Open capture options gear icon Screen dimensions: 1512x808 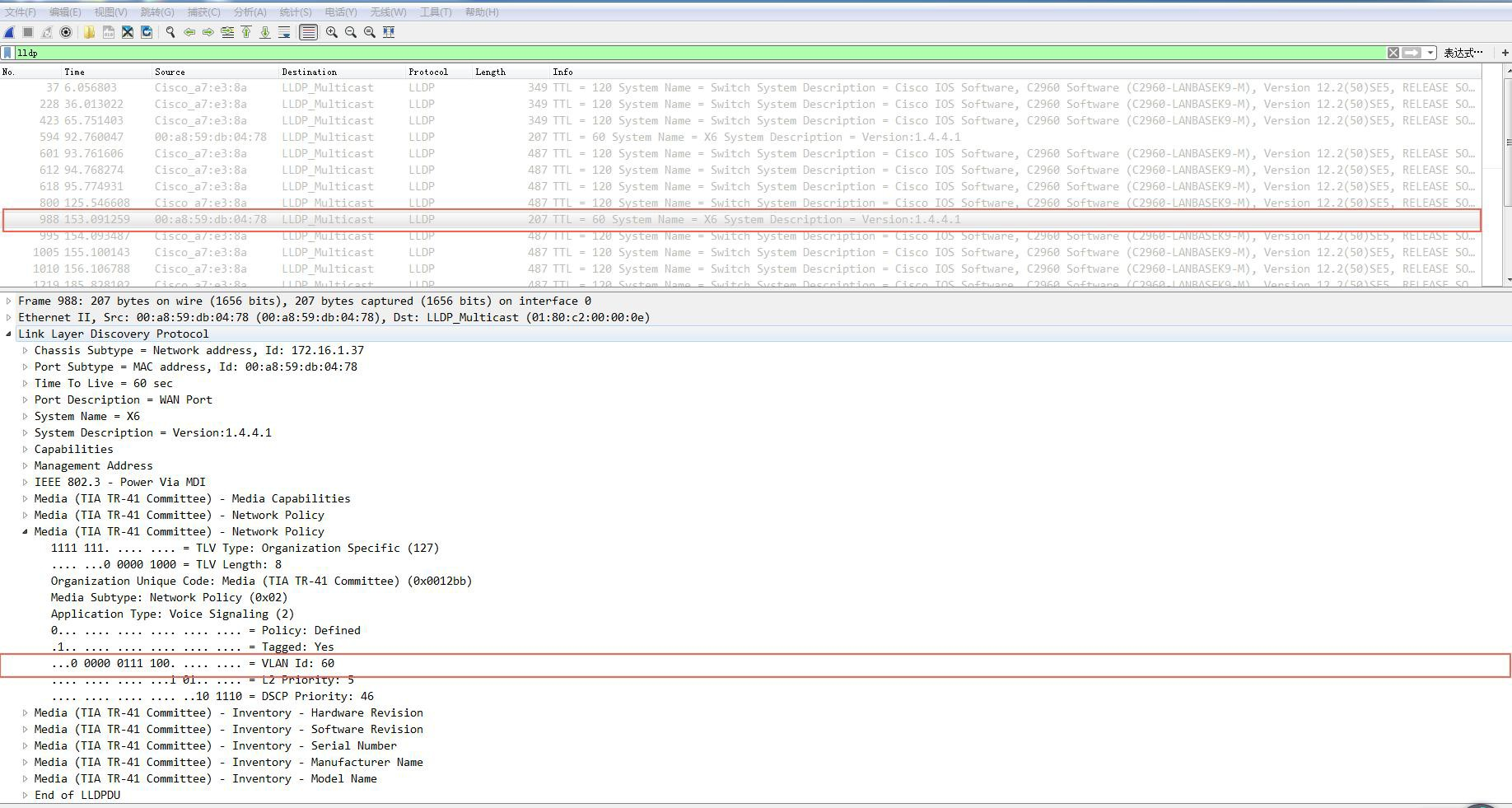point(66,32)
